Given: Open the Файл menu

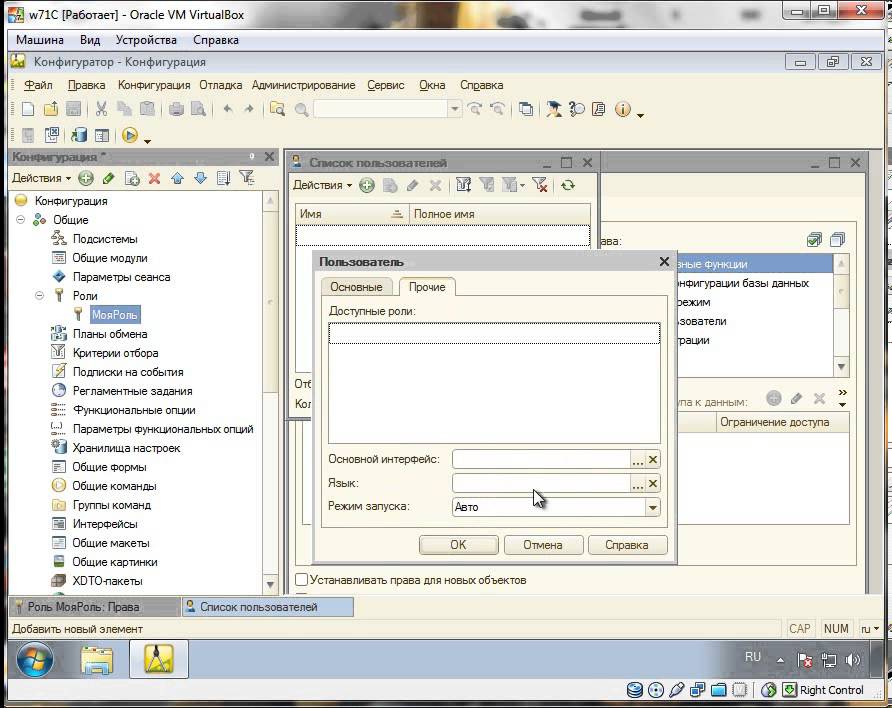Looking at the screenshot, I should (38, 85).
